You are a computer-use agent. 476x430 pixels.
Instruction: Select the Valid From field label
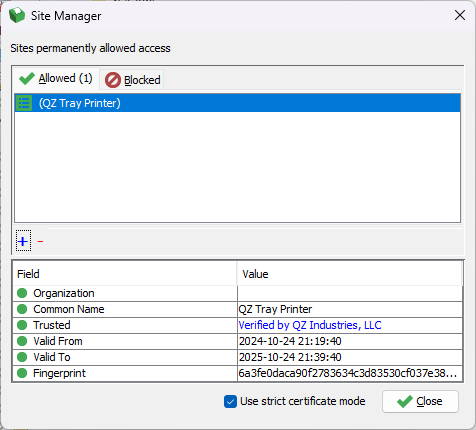[58, 341]
